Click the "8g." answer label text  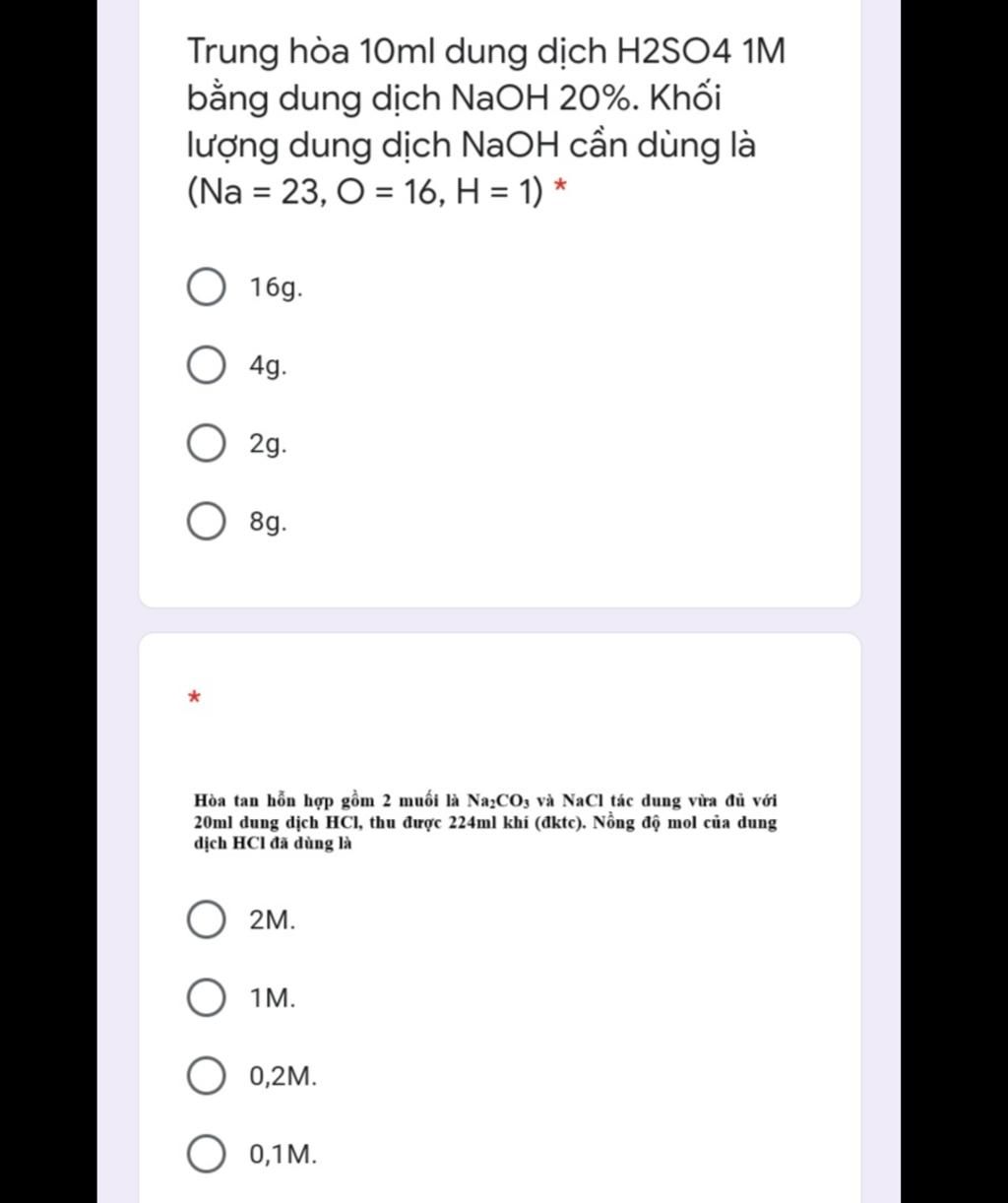(268, 523)
